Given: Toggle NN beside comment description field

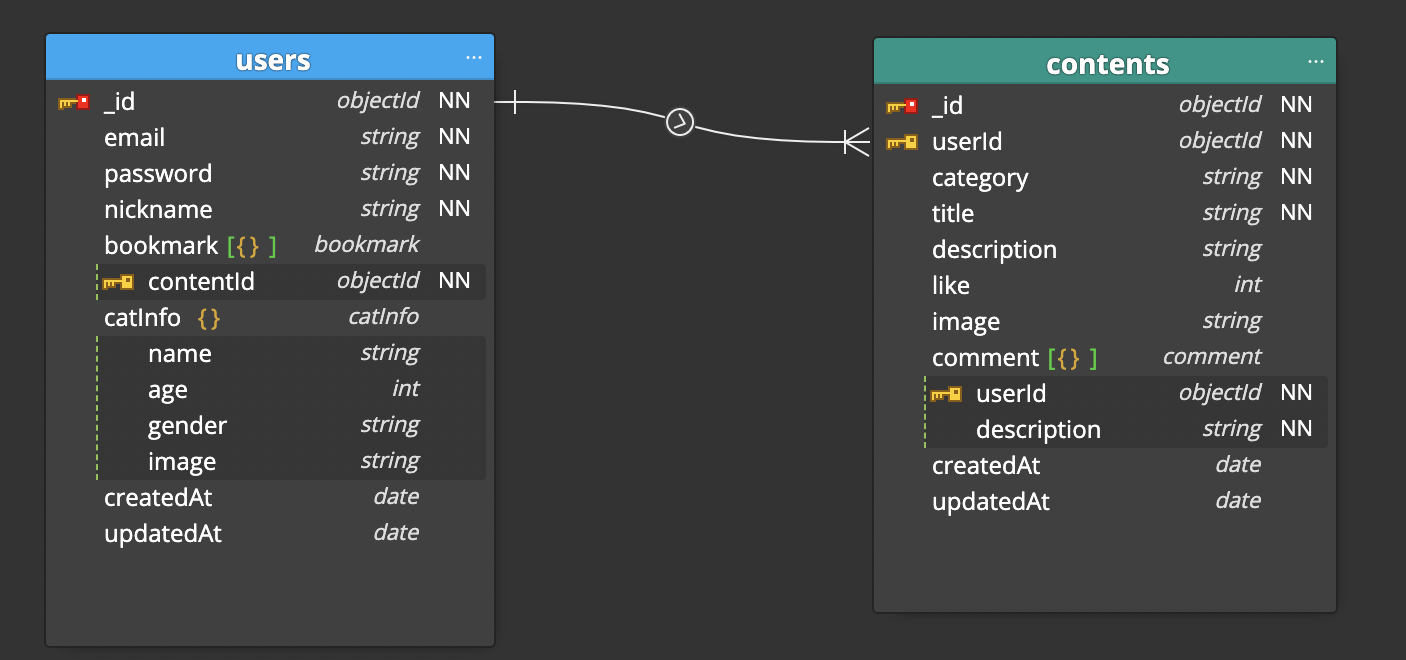Looking at the screenshot, I should (1297, 428).
